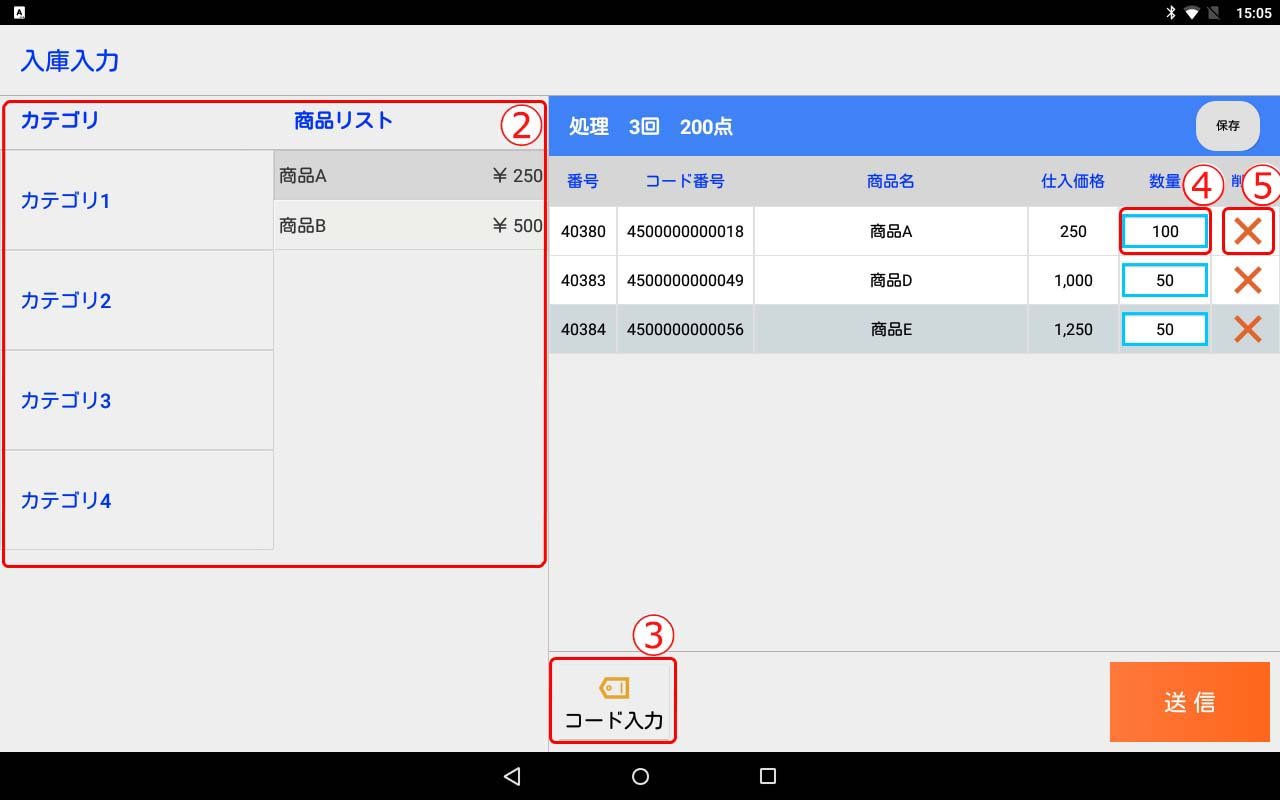This screenshot has width=1280, height=800.
Task: Click 商品A name cell in table
Action: (891, 231)
